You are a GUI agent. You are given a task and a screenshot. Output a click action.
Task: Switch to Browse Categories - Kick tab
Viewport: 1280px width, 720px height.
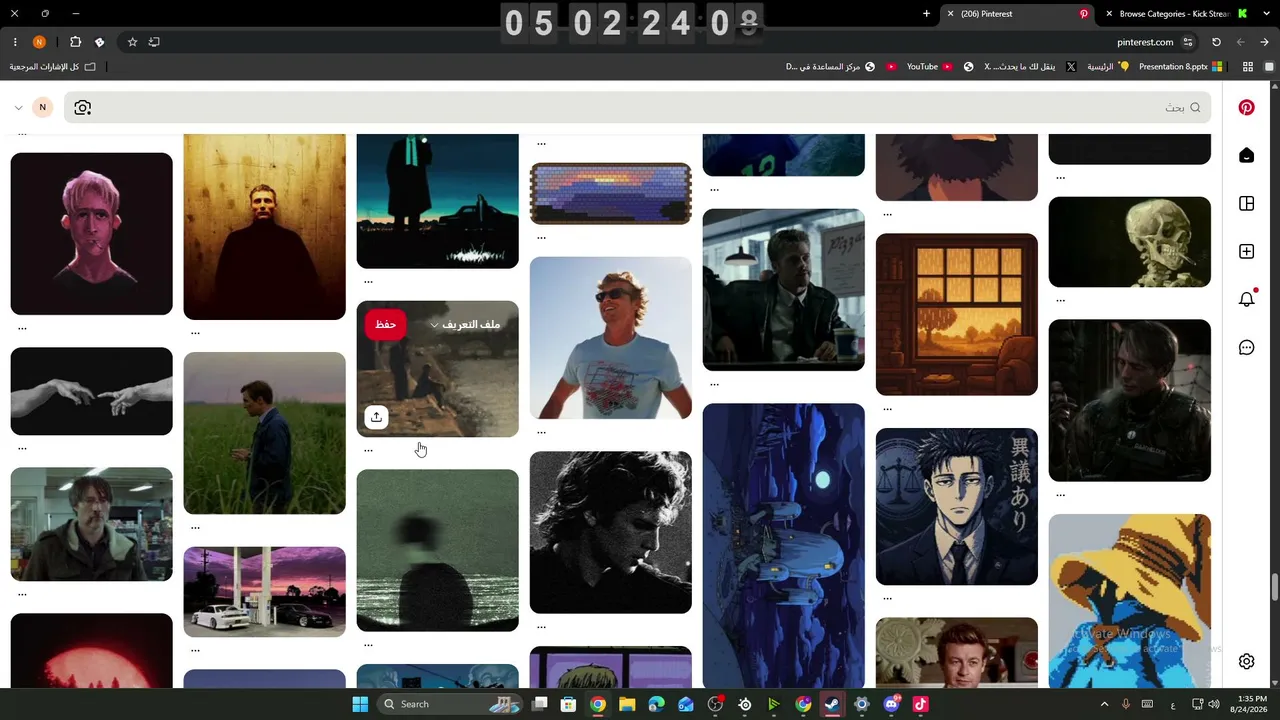(x=1176, y=14)
